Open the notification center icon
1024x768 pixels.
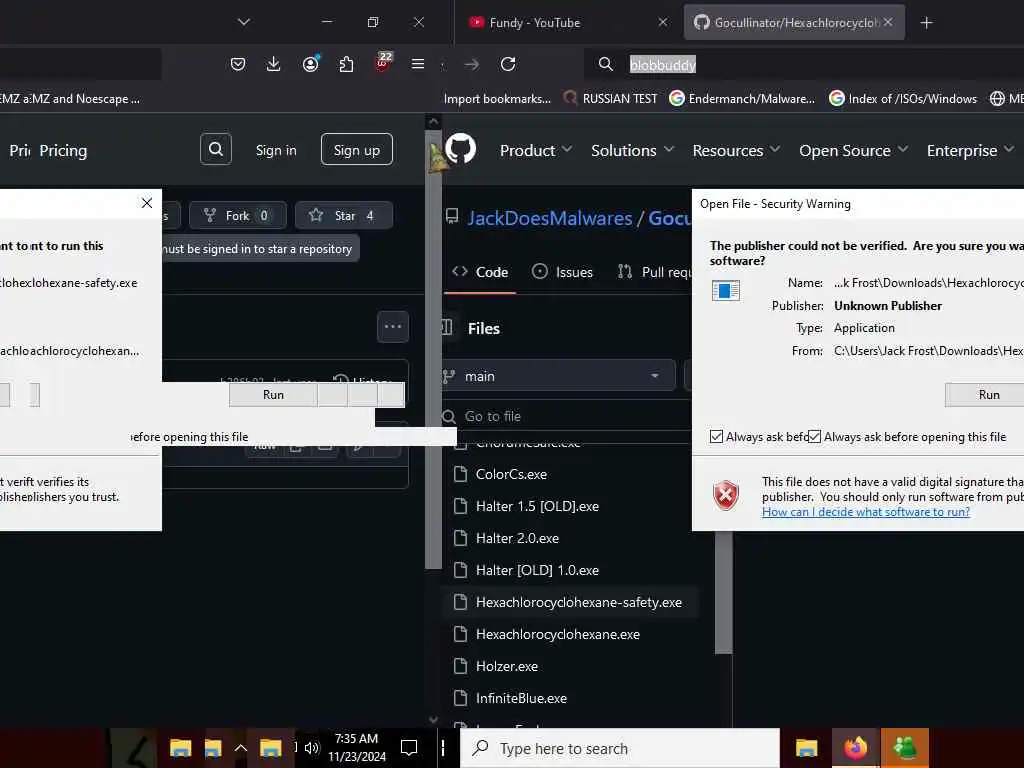[409, 748]
